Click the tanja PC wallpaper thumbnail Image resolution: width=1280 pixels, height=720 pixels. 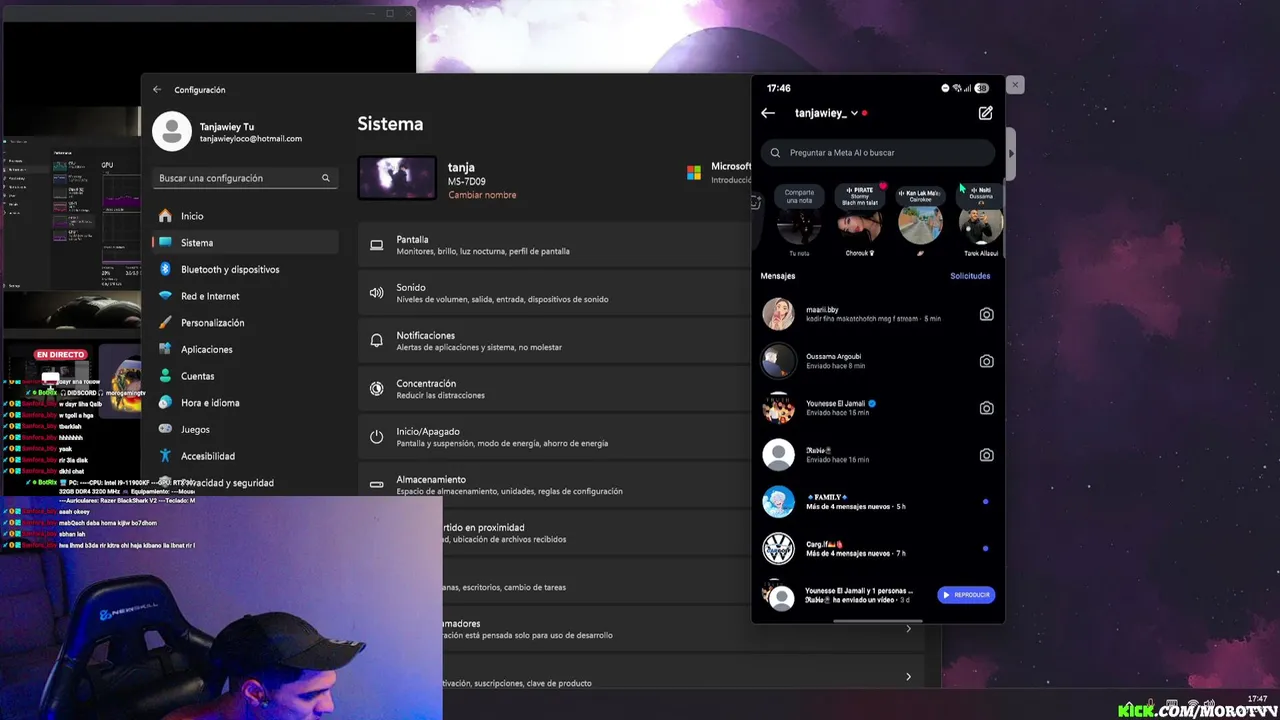397,178
